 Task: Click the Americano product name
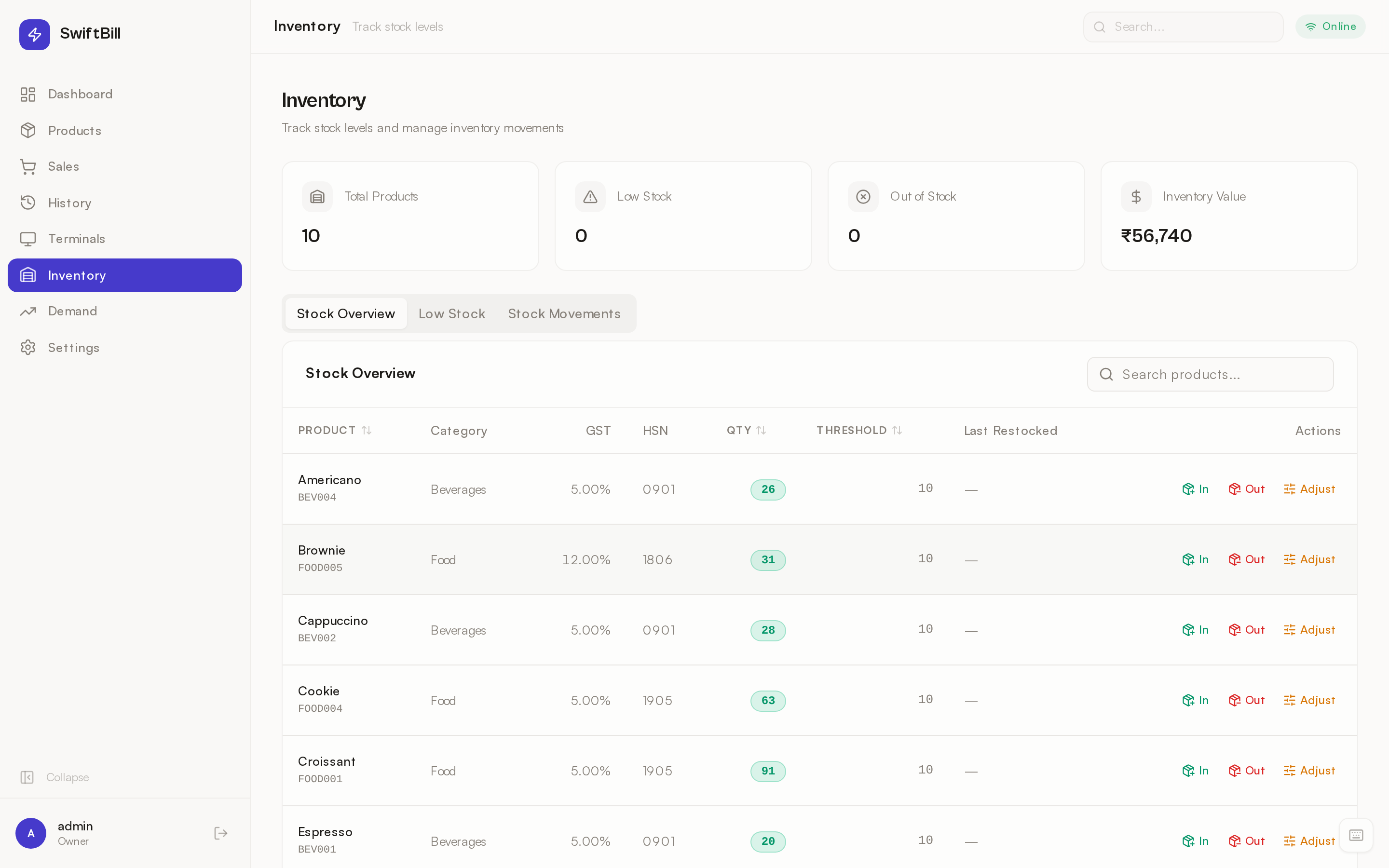(329, 480)
